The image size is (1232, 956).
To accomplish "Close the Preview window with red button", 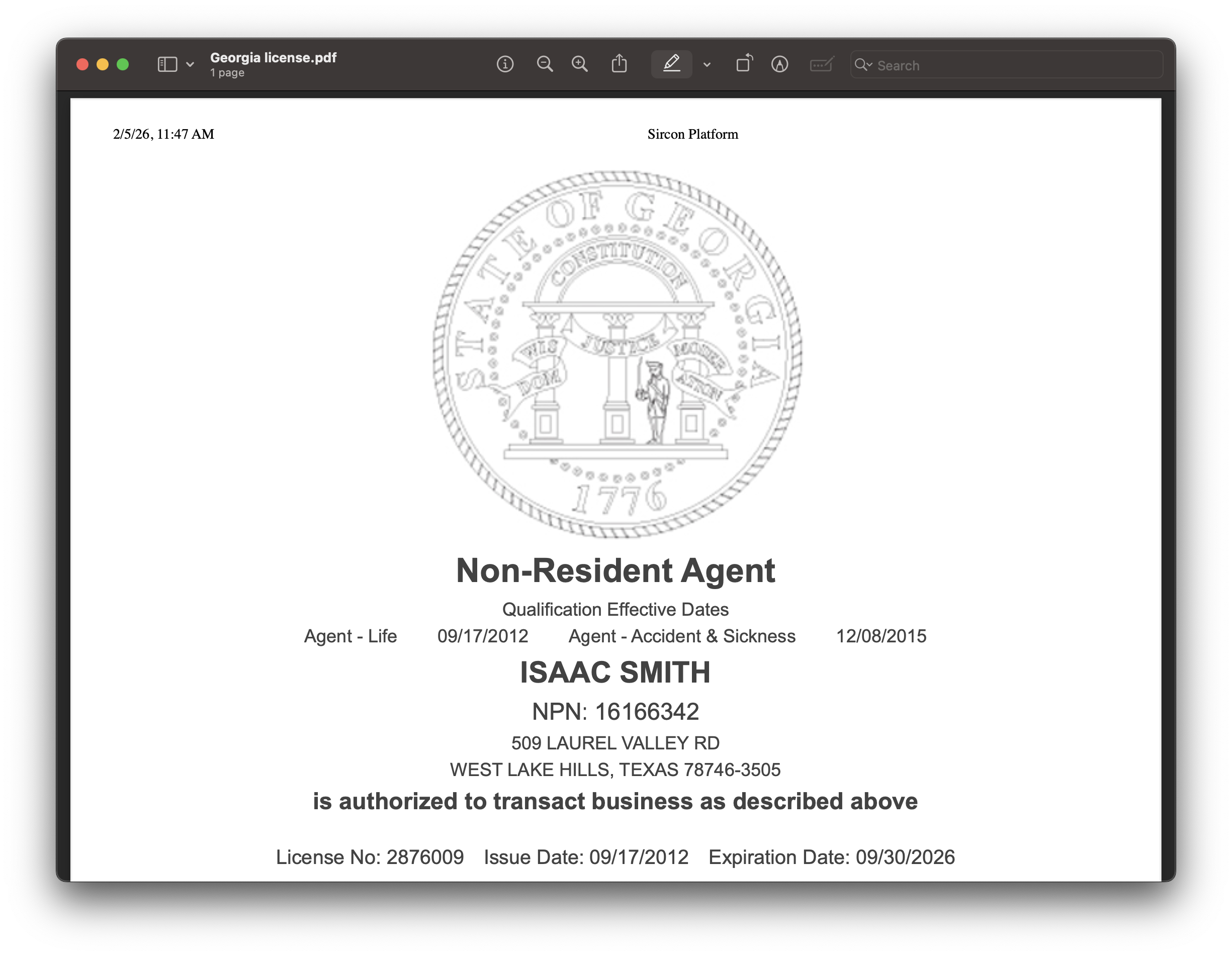I will [x=82, y=64].
